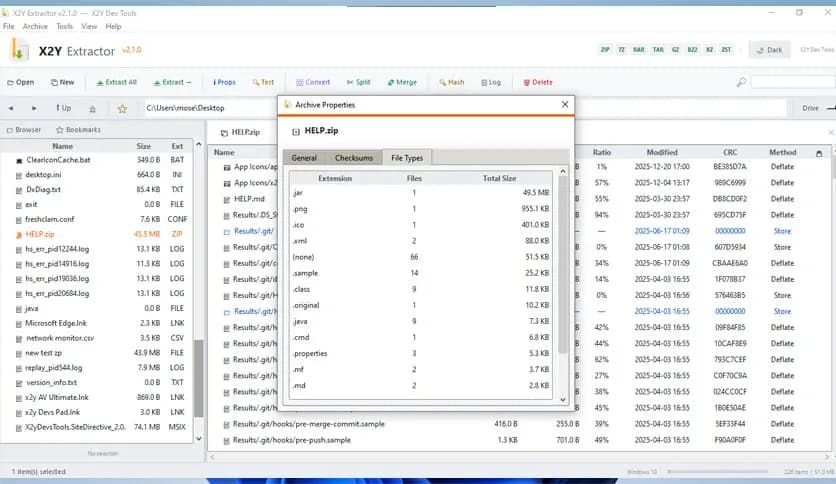Open the Drive selector dropdown
The width and height of the screenshot is (836, 484).
tap(818, 108)
